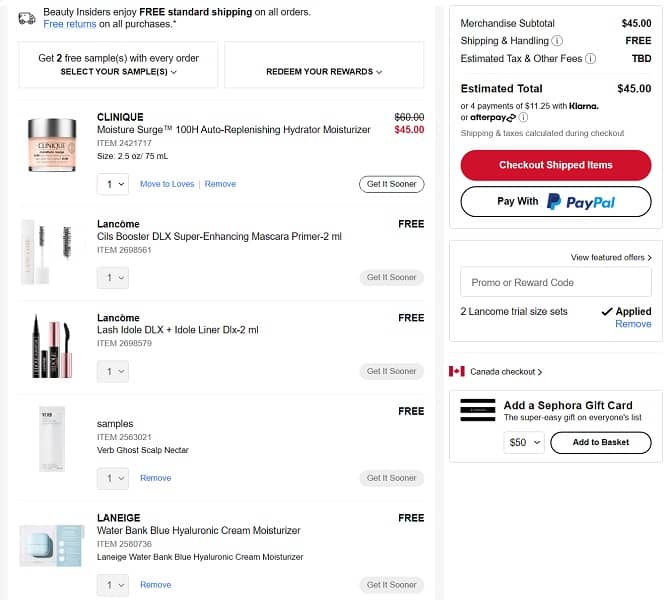
Task: Click Get It Sooner for Clinique
Action: coord(391,184)
